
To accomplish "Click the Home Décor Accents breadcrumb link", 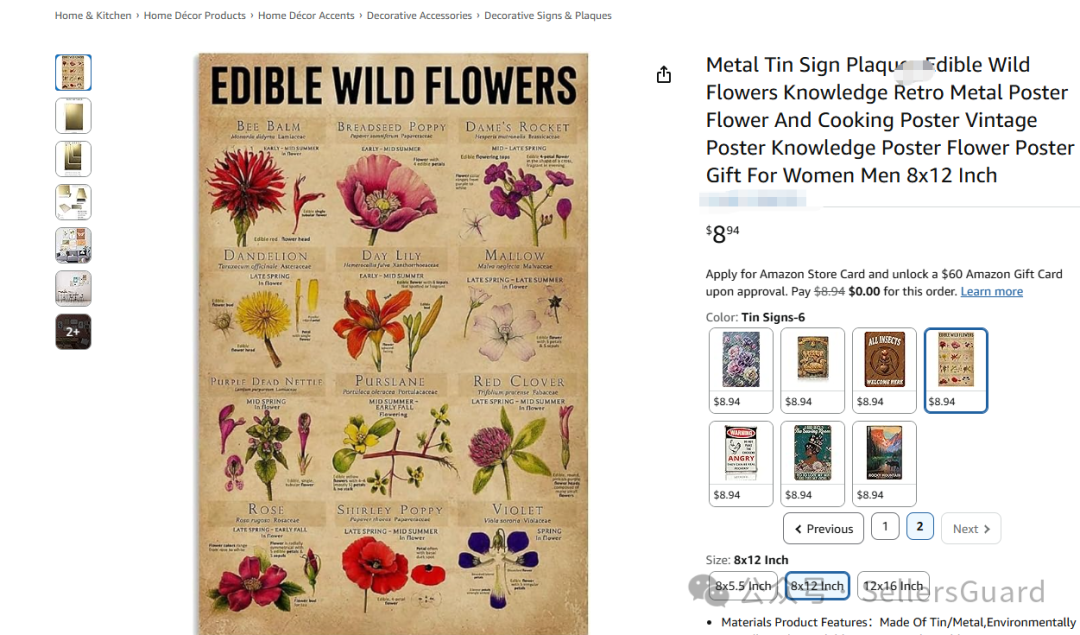I will click(306, 15).
